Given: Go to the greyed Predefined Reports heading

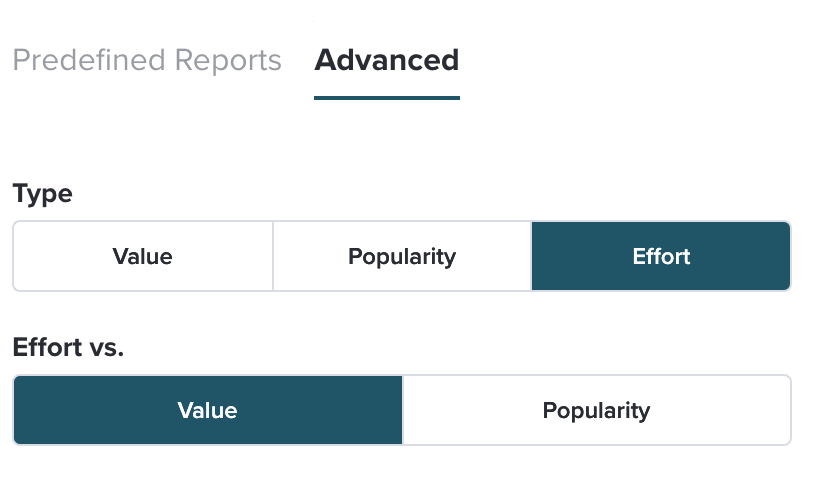Looking at the screenshot, I should click(x=147, y=60).
